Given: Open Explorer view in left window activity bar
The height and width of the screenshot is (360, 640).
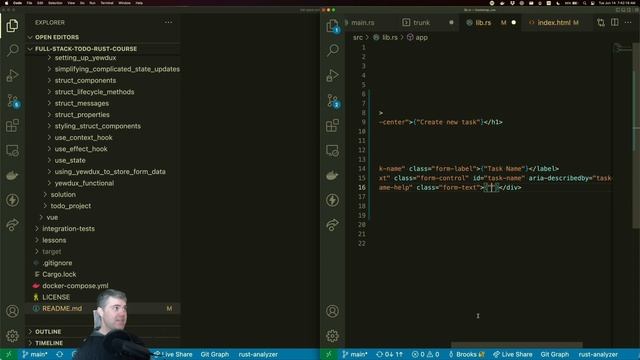Looking at the screenshot, I should (12, 26).
